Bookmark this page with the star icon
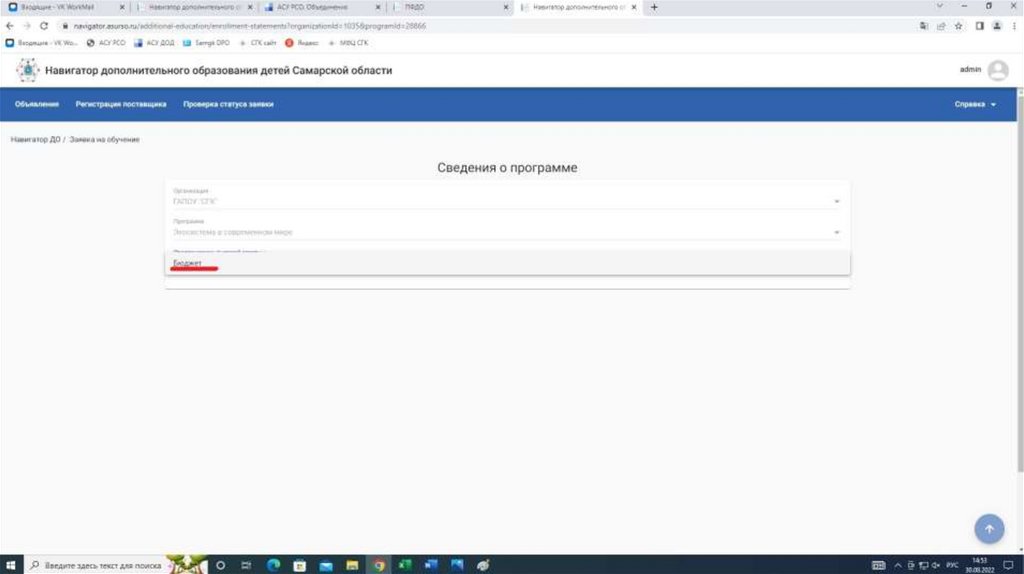 [958, 25]
